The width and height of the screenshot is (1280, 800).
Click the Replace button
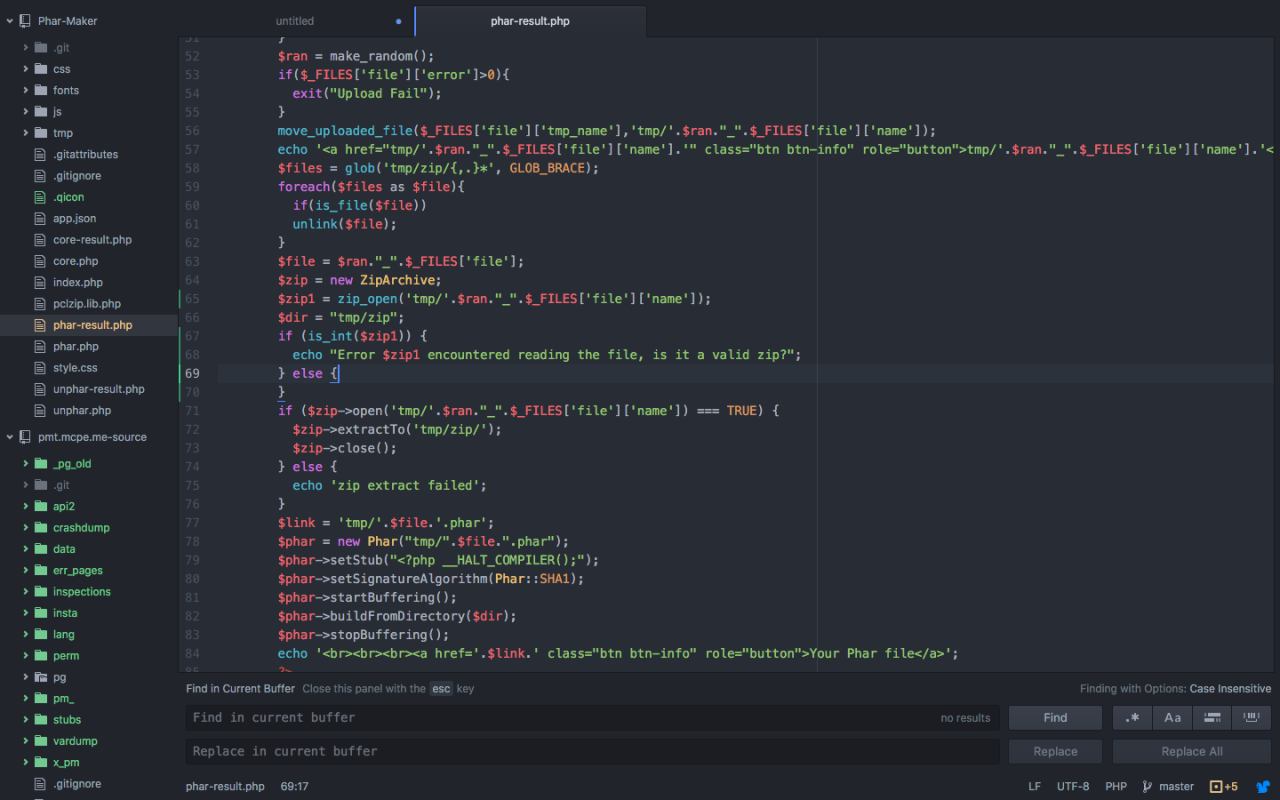[1055, 751]
